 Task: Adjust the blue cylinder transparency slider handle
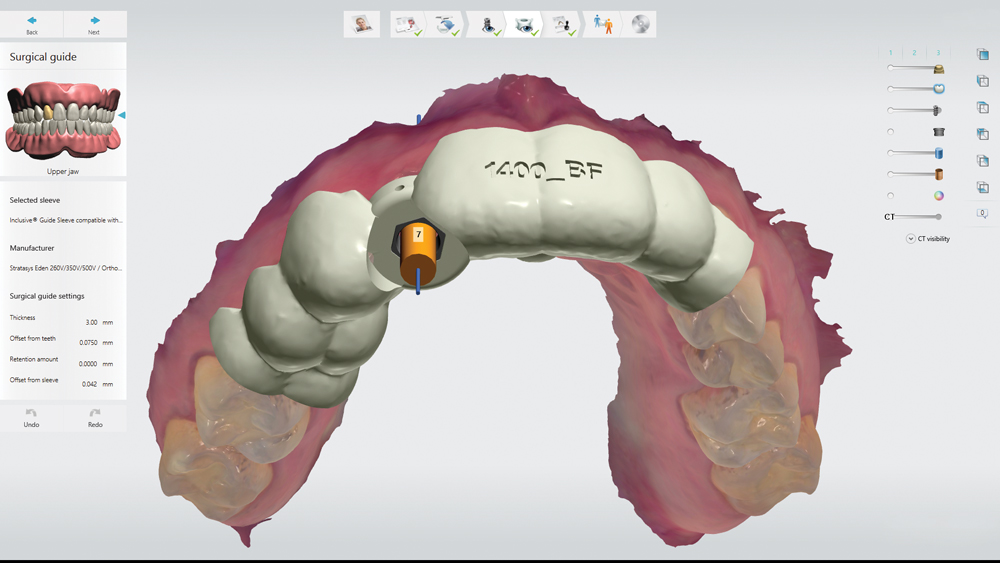939,153
